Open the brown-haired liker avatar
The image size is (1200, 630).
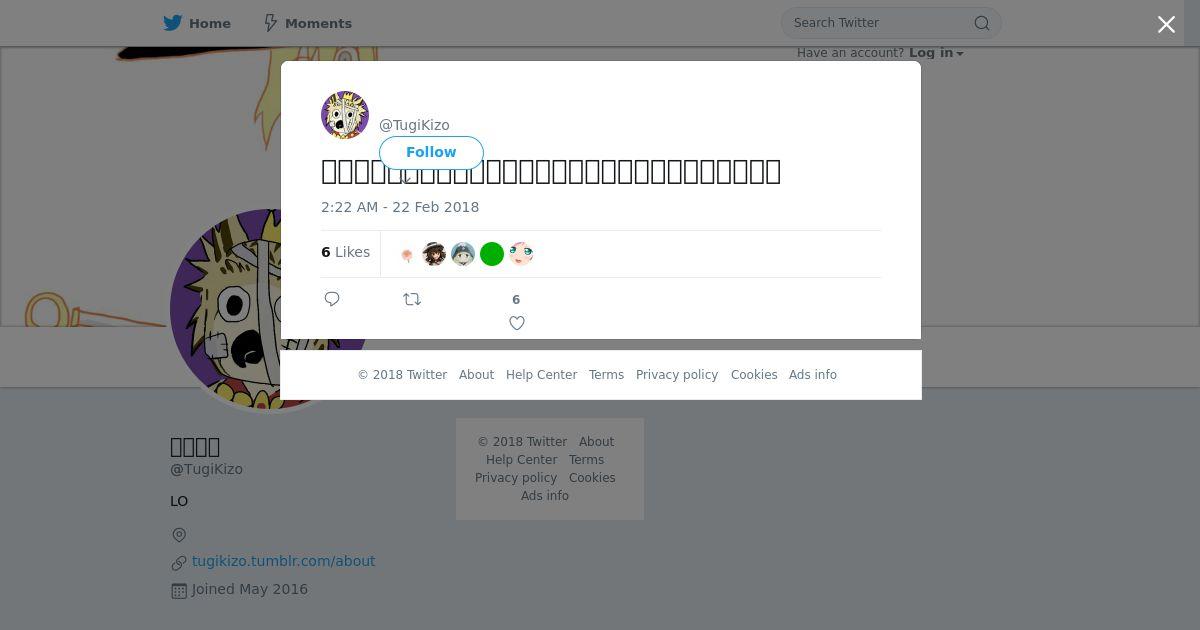(x=434, y=254)
